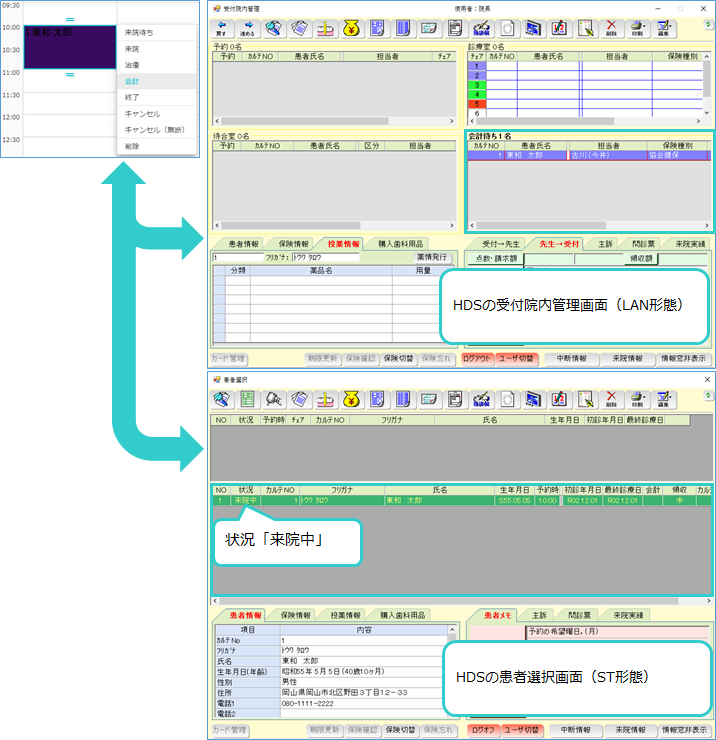Click the ログアウト button in top window
Viewport: 716px width, 740px height.
pyautogui.click(x=482, y=358)
